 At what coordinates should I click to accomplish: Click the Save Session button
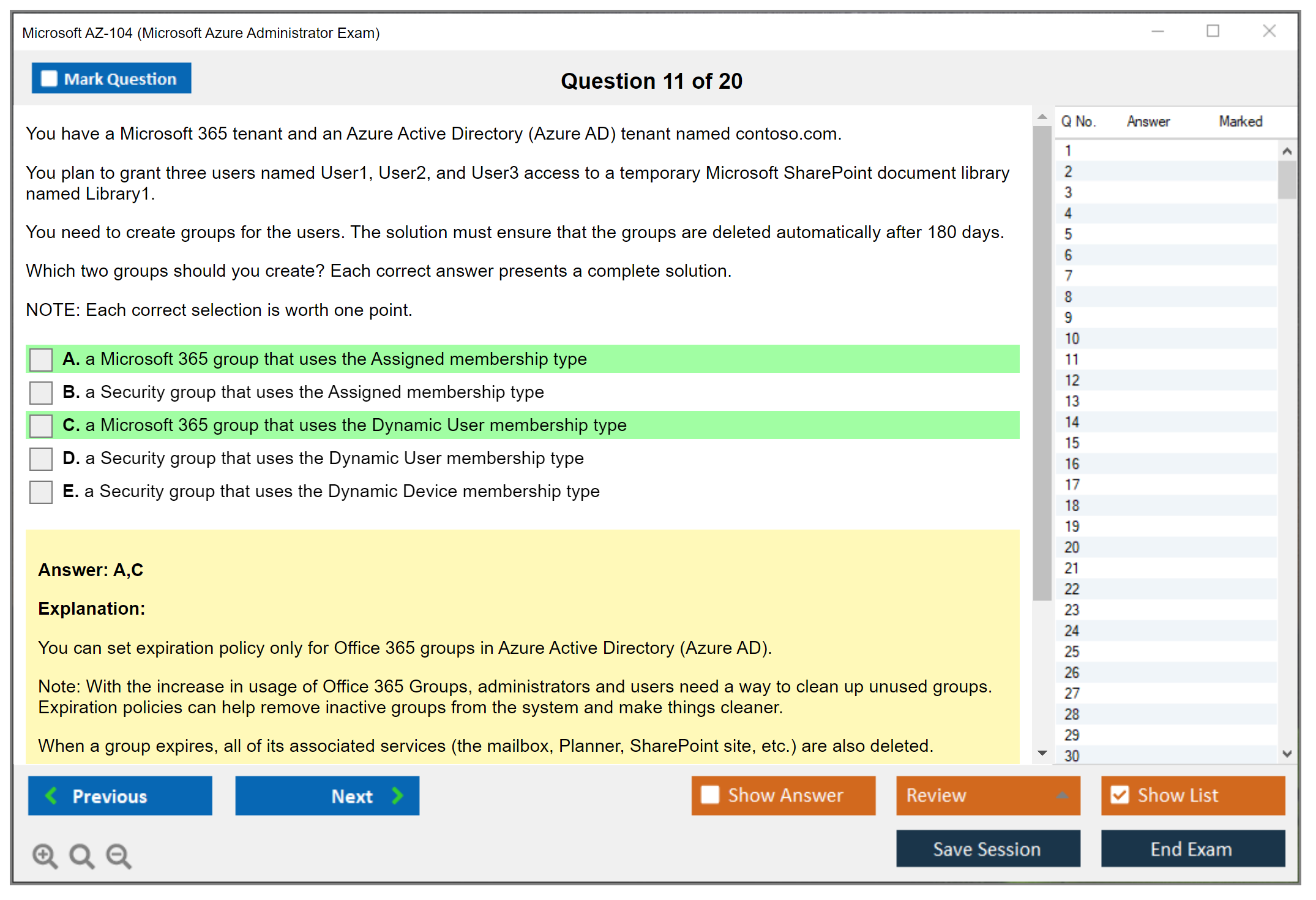click(x=987, y=849)
